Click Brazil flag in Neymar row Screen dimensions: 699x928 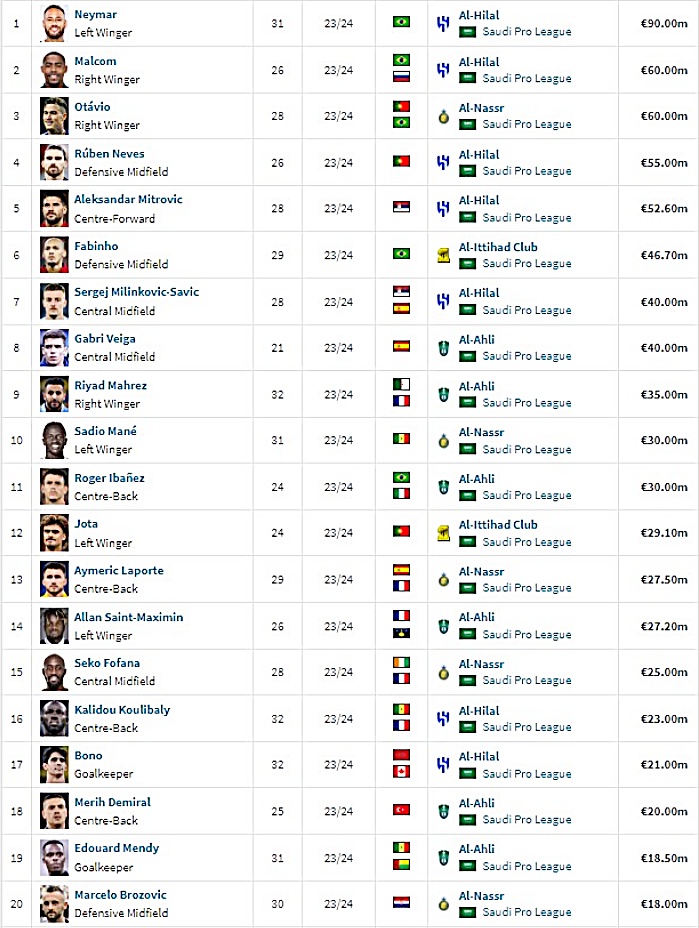point(401,22)
